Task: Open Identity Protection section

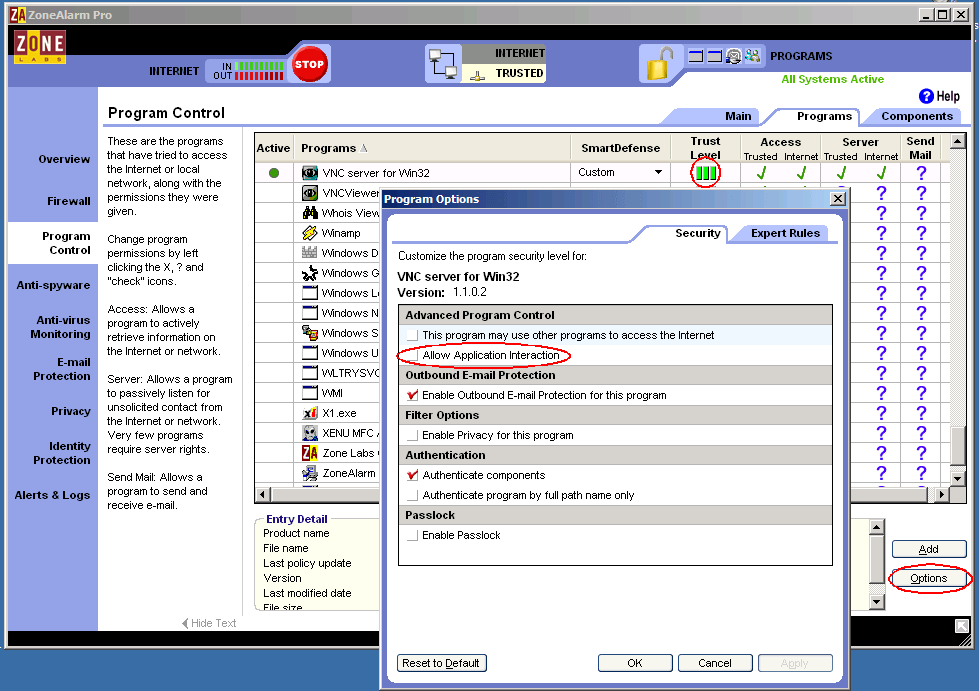Action: tap(62, 453)
